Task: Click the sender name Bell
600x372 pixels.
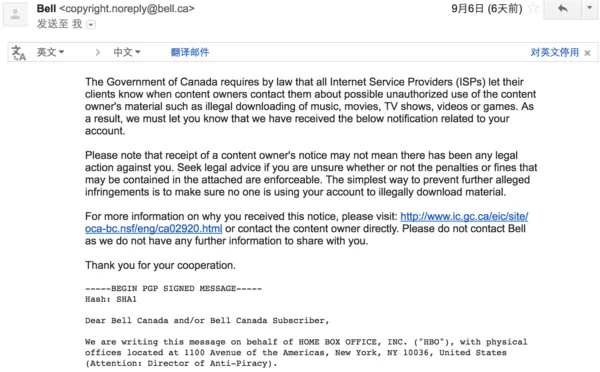Action: click(x=46, y=8)
